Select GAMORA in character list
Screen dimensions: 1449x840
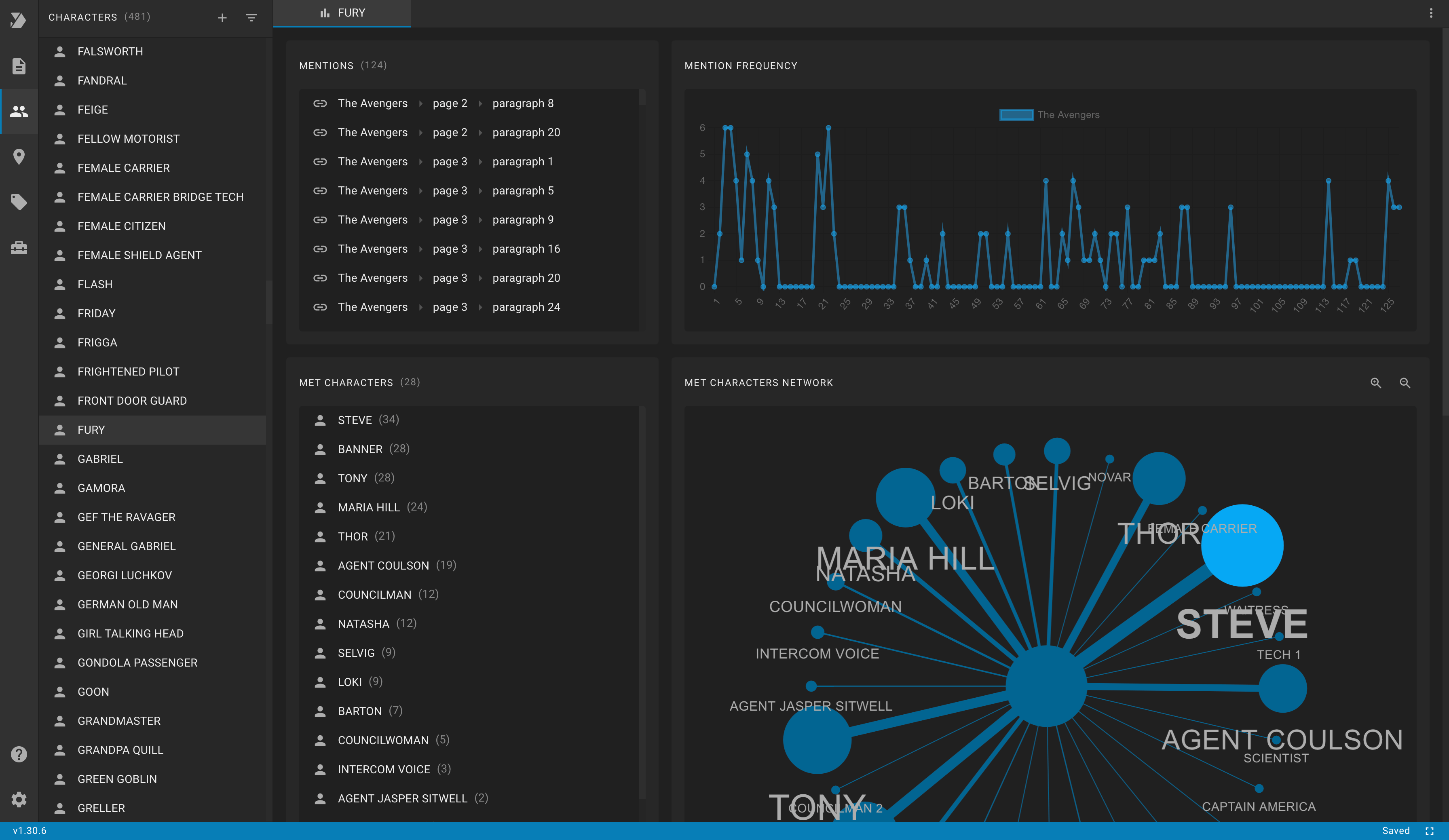coord(152,488)
